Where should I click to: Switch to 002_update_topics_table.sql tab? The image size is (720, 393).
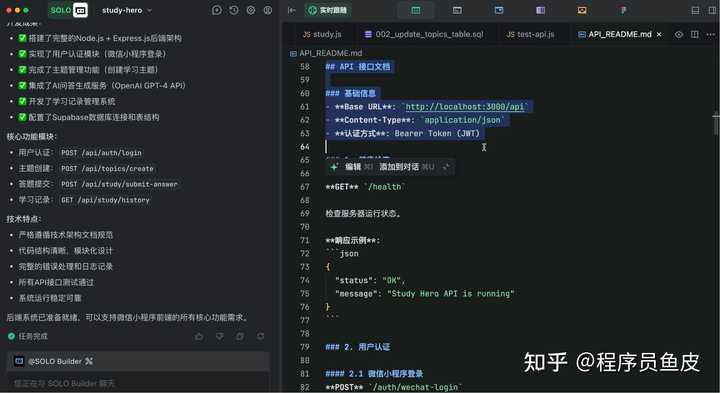tap(424, 34)
